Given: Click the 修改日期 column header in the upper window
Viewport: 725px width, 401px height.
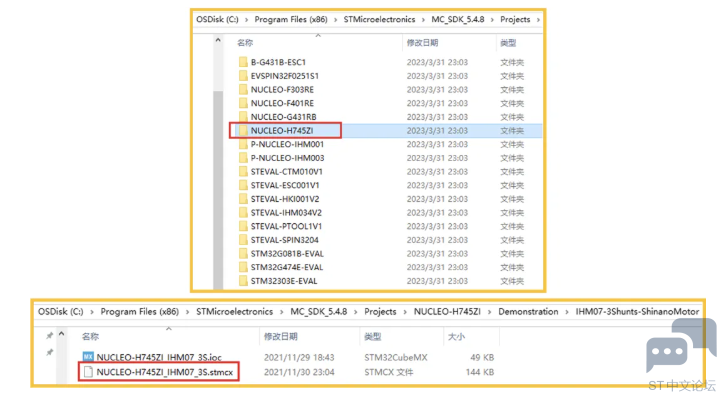Looking at the screenshot, I should coord(422,43).
